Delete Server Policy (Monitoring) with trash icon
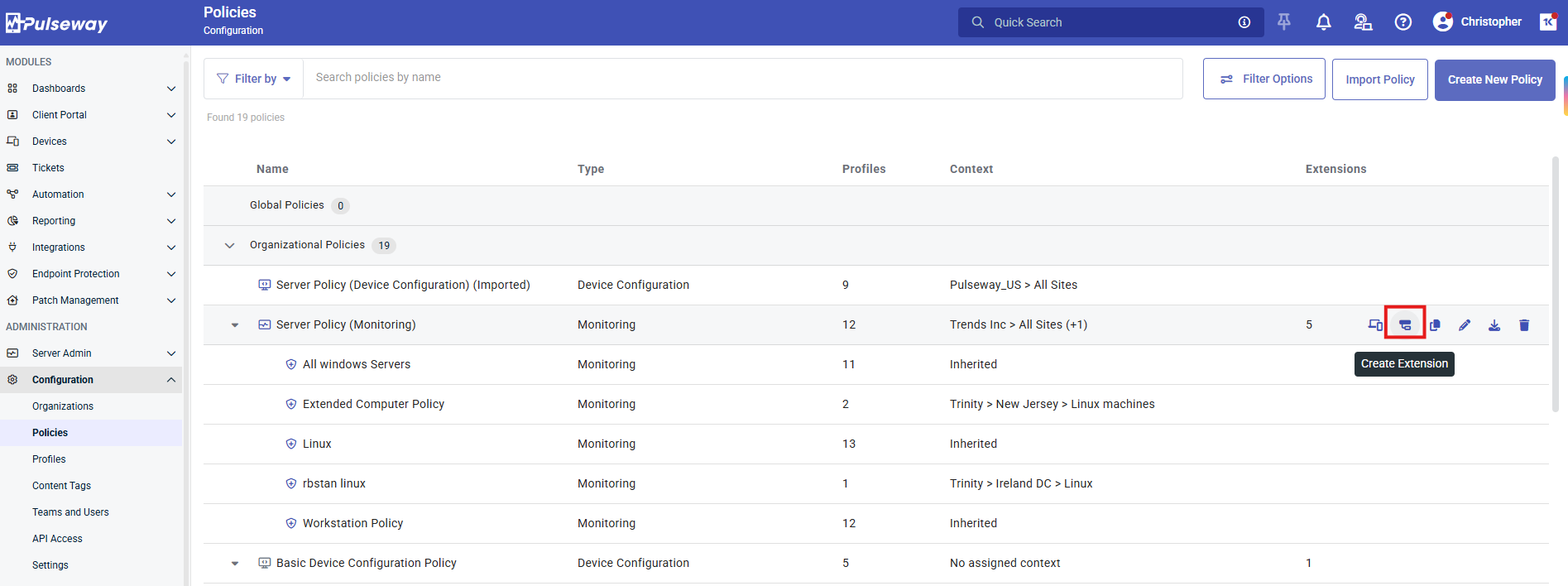The width and height of the screenshot is (1568, 586). pyautogui.click(x=1524, y=325)
